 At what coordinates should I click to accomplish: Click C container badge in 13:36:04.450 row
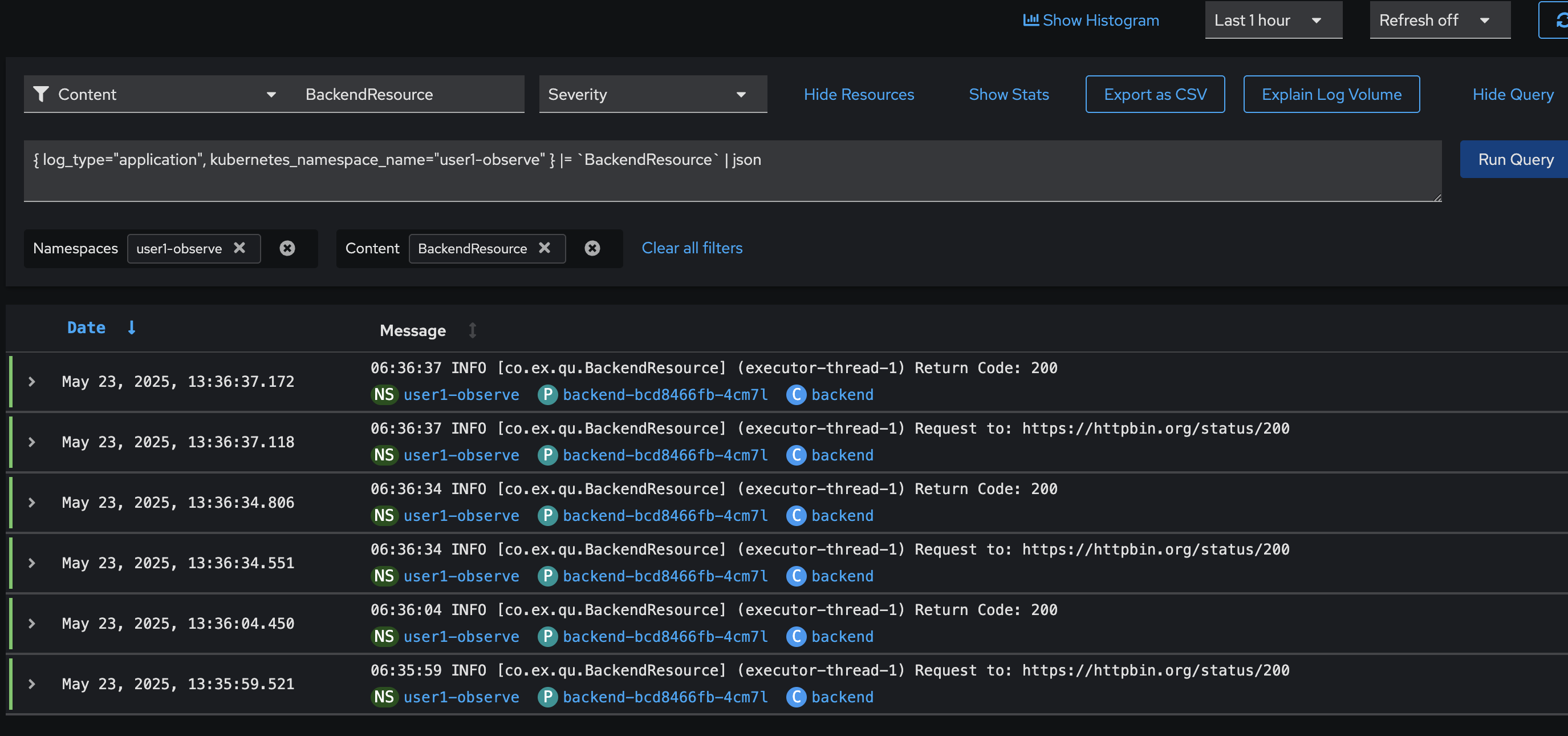[796, 636]
